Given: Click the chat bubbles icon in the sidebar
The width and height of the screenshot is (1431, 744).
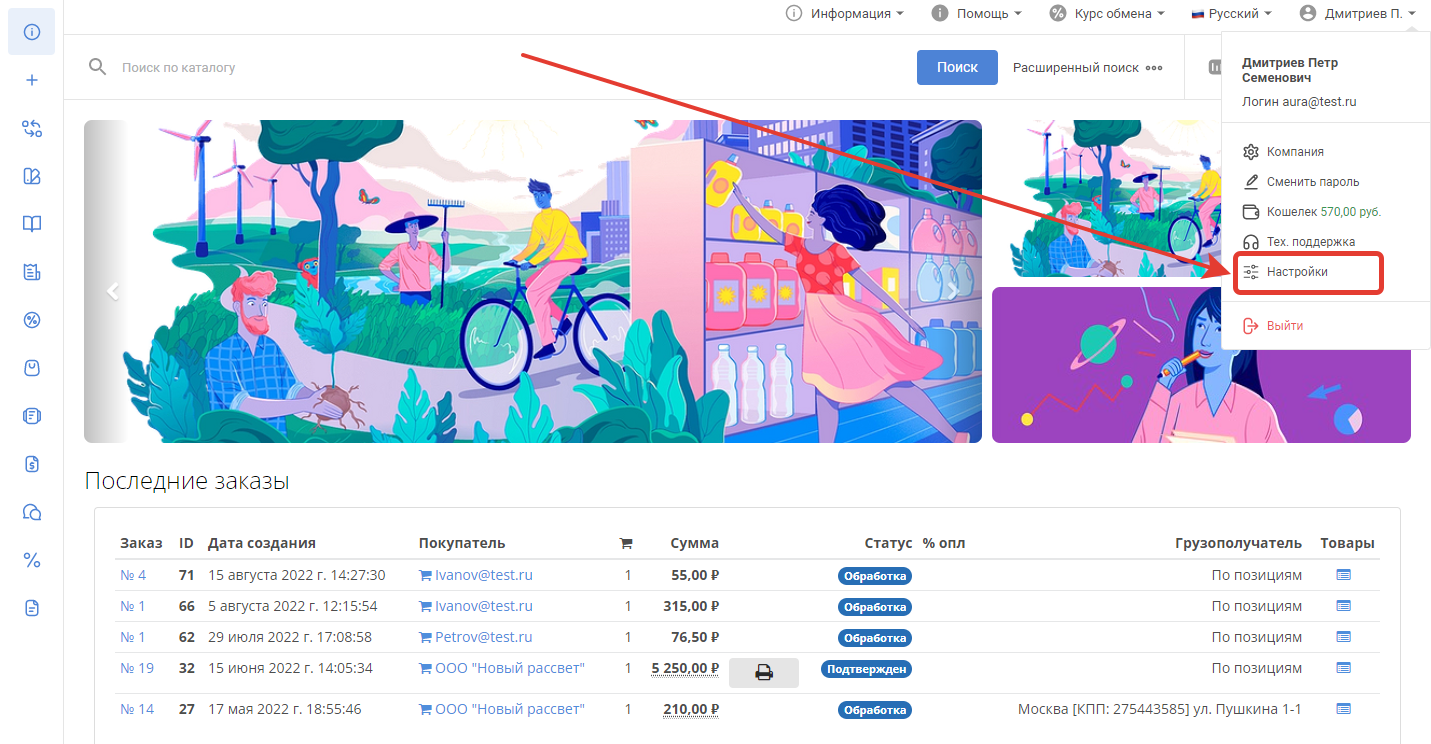Looking at the screenshot, I should pyautogui.click(x=32, y=512).
